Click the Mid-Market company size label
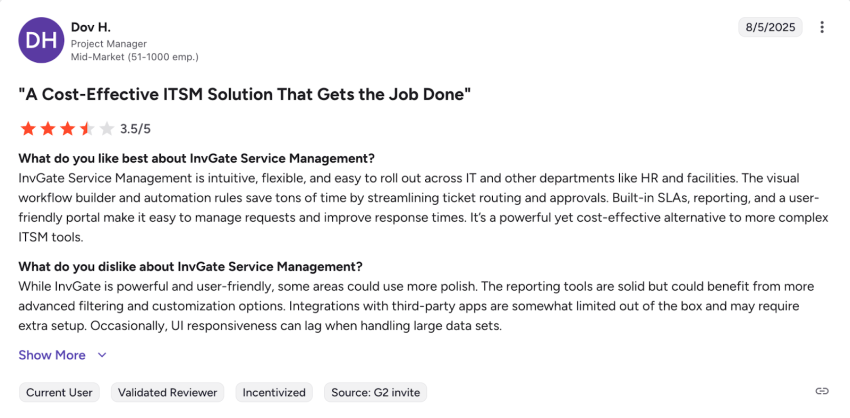 click(x=134, y=57)
